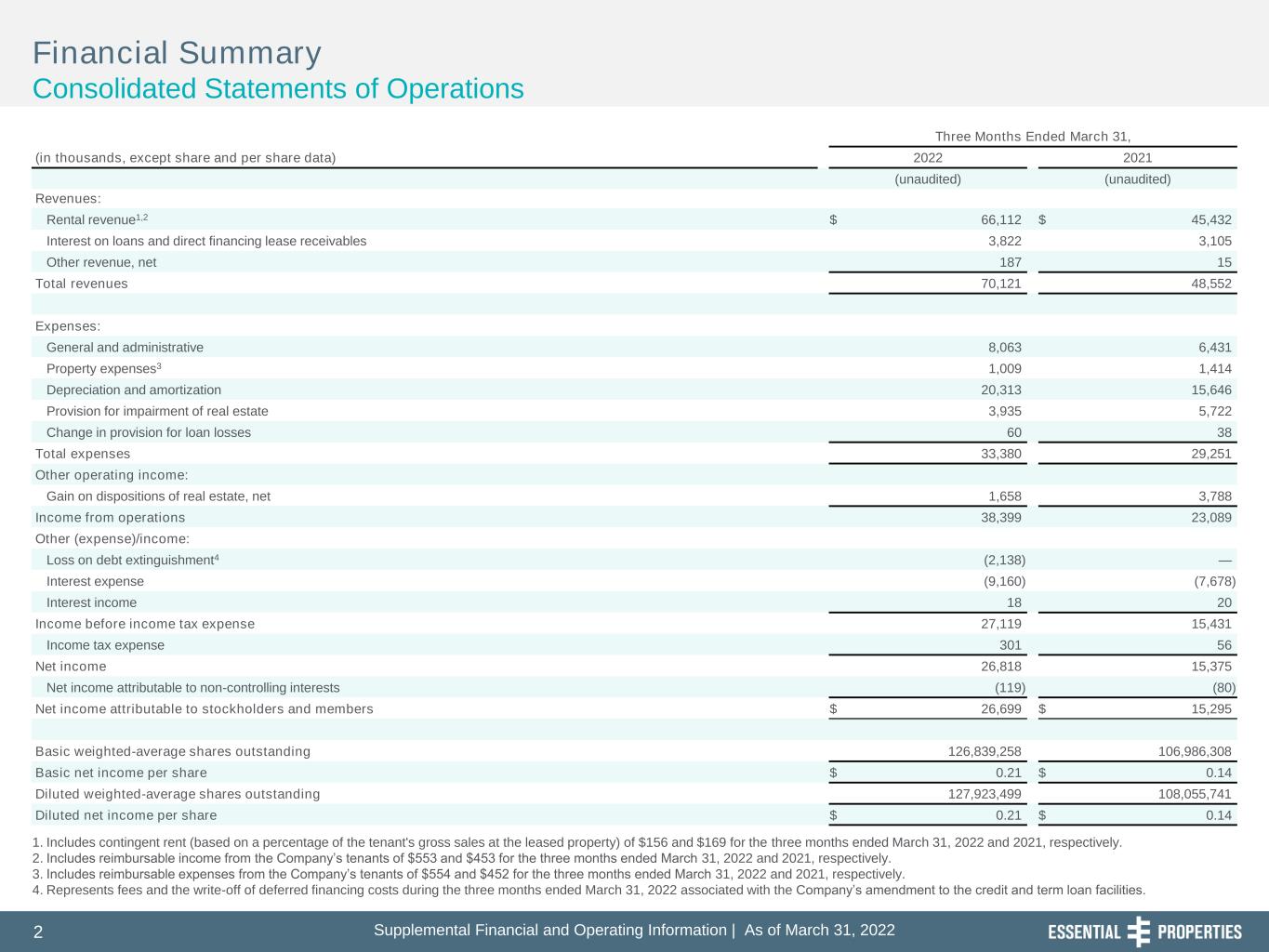Select 'Depreciation and amortization' row label
The height and width of the screenshot is (952, 1269).
[134, 390]
